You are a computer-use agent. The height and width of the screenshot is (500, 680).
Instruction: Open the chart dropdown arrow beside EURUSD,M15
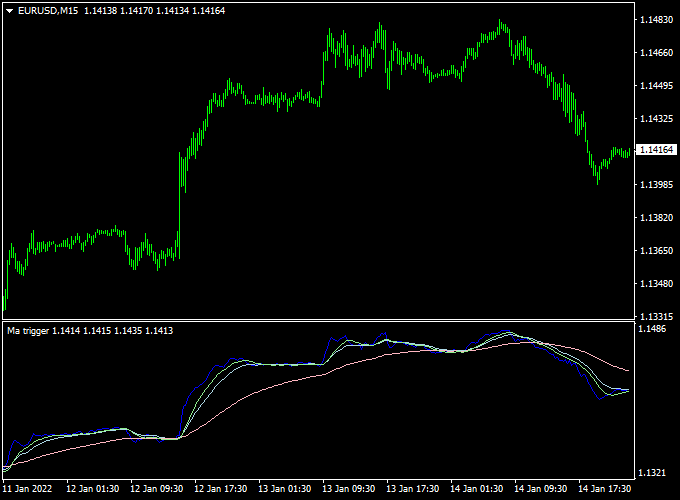(10, 11)
